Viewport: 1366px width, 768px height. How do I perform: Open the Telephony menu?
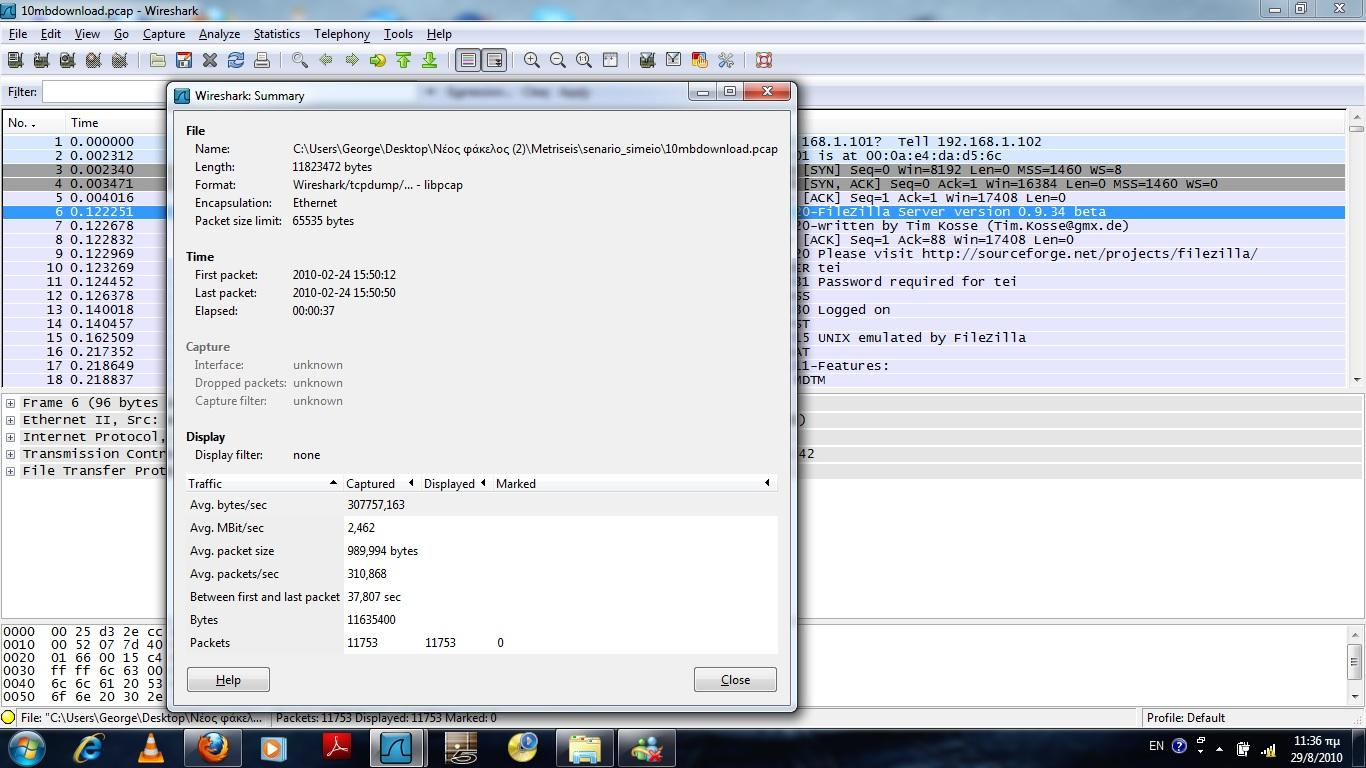tap(342, 34)
